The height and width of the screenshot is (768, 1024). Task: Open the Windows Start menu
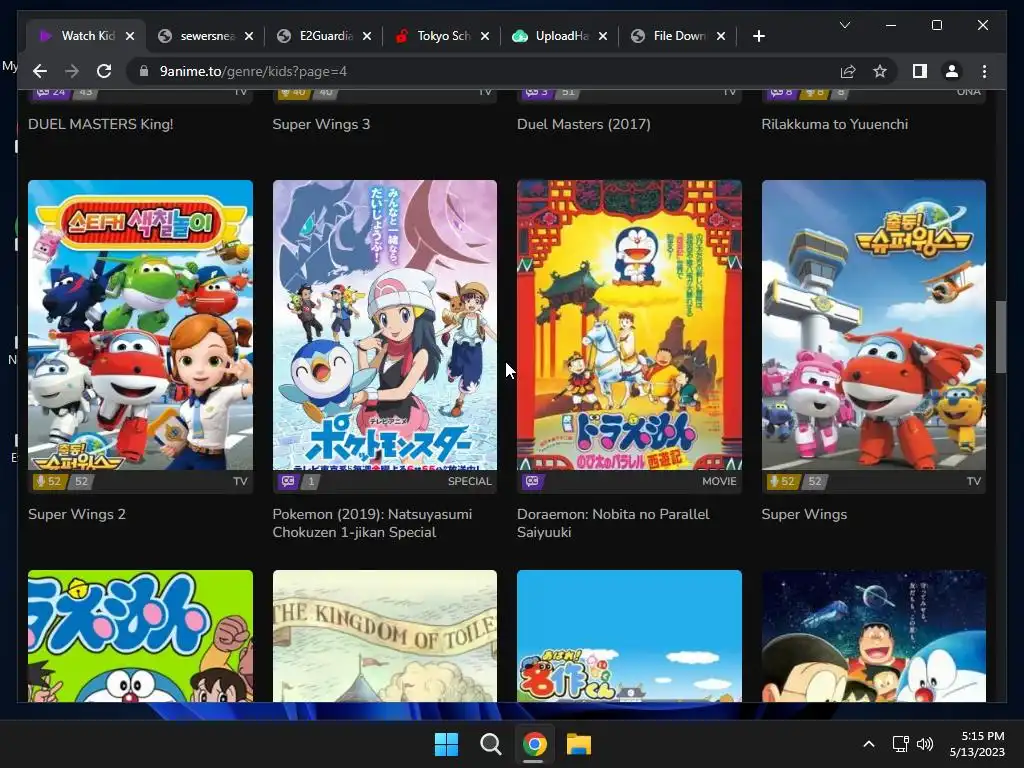pos(447,744)
